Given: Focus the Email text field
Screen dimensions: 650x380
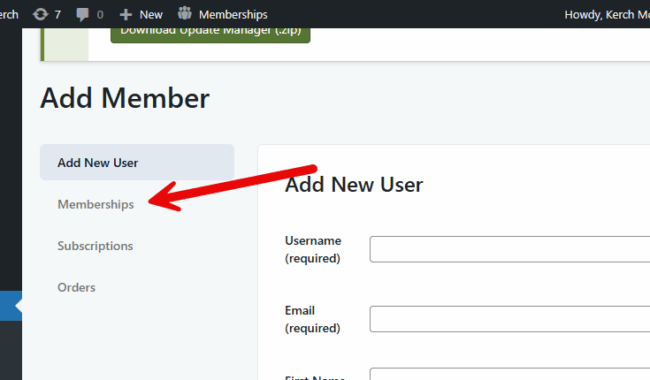Looking at the screenshot, I should (x=510, y=319).
